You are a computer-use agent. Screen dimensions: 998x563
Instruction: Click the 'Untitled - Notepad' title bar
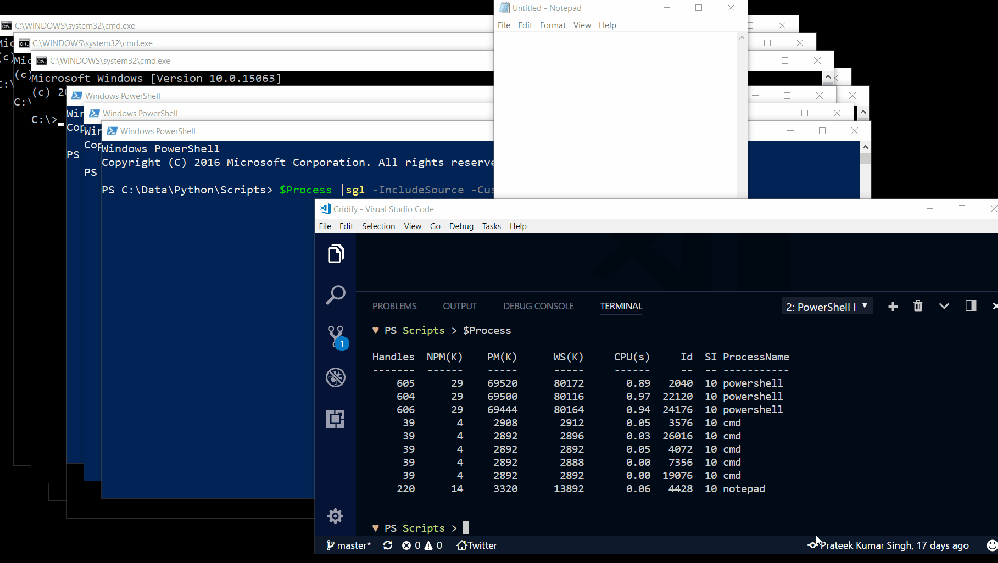[621, 8]
